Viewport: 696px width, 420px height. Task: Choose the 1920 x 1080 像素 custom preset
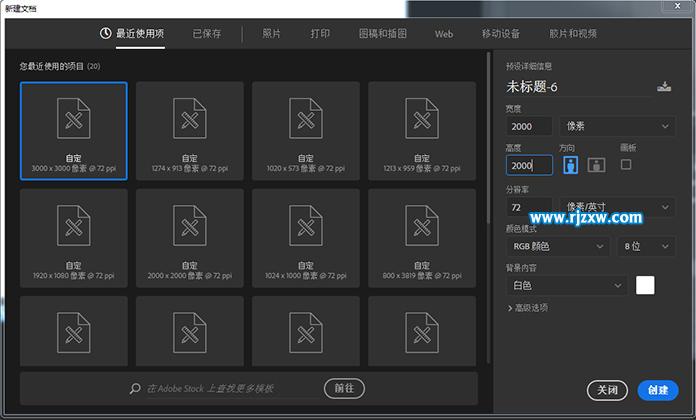(74, 238)
